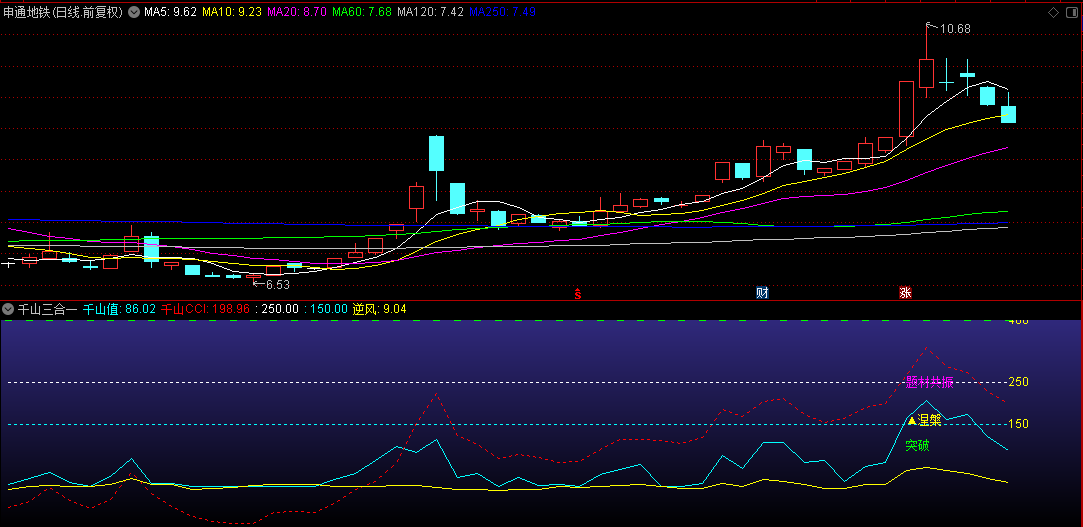Click the 申通地铁(日线.前复权) chart title
Image resolution: width=1083 pixels, height=527 pixels.
point(62,12)
